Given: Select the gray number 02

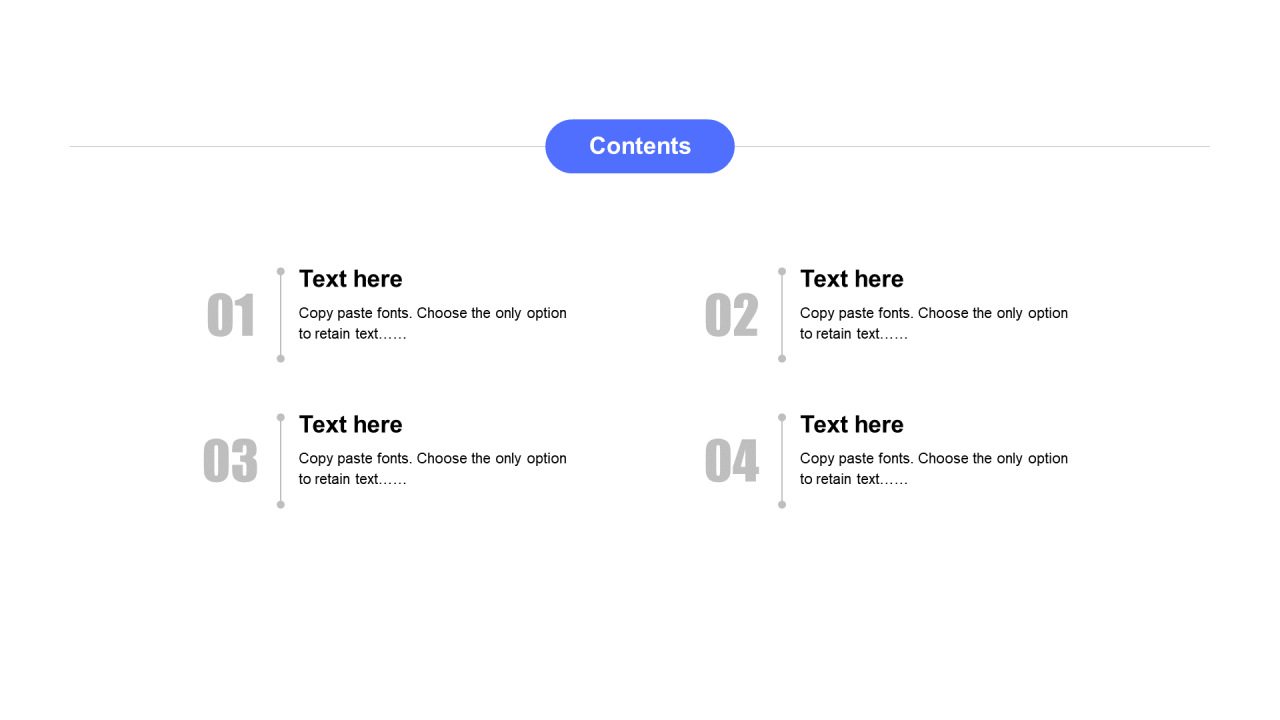Looking at the screenshot, I should pyautogui.click(x=731, y=315).
